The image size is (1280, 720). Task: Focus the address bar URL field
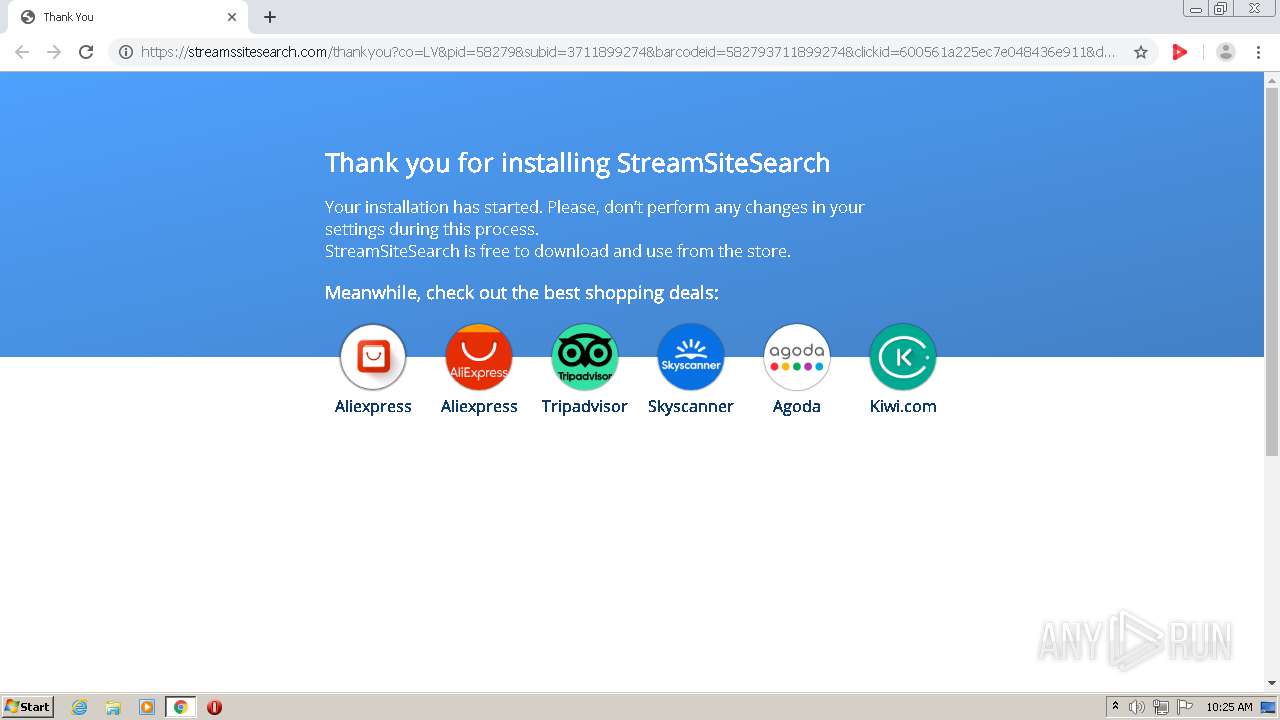(x=628, y=52)
